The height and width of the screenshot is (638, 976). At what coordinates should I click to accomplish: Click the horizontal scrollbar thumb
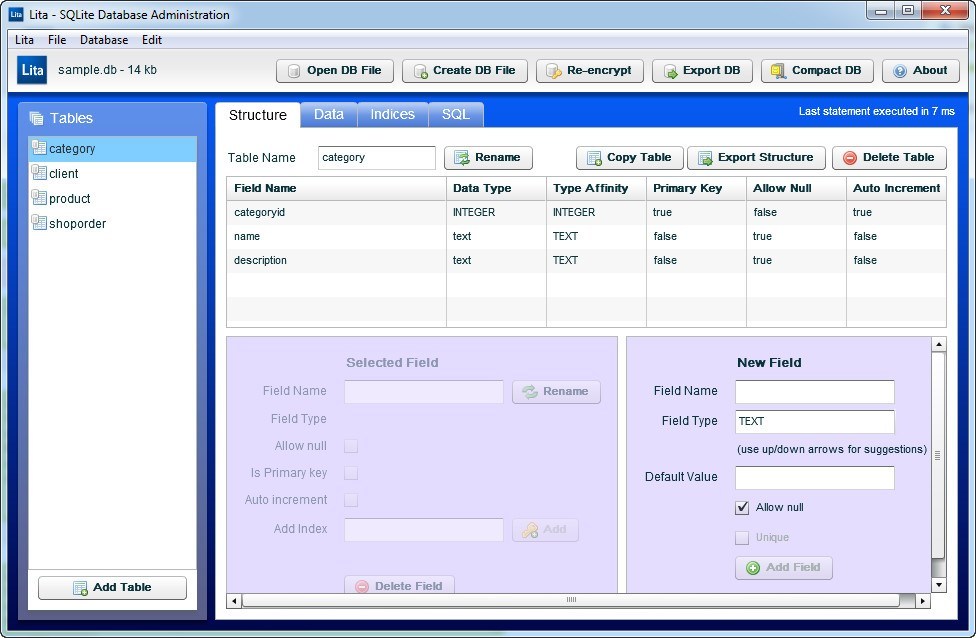click(x=570, y=600)
